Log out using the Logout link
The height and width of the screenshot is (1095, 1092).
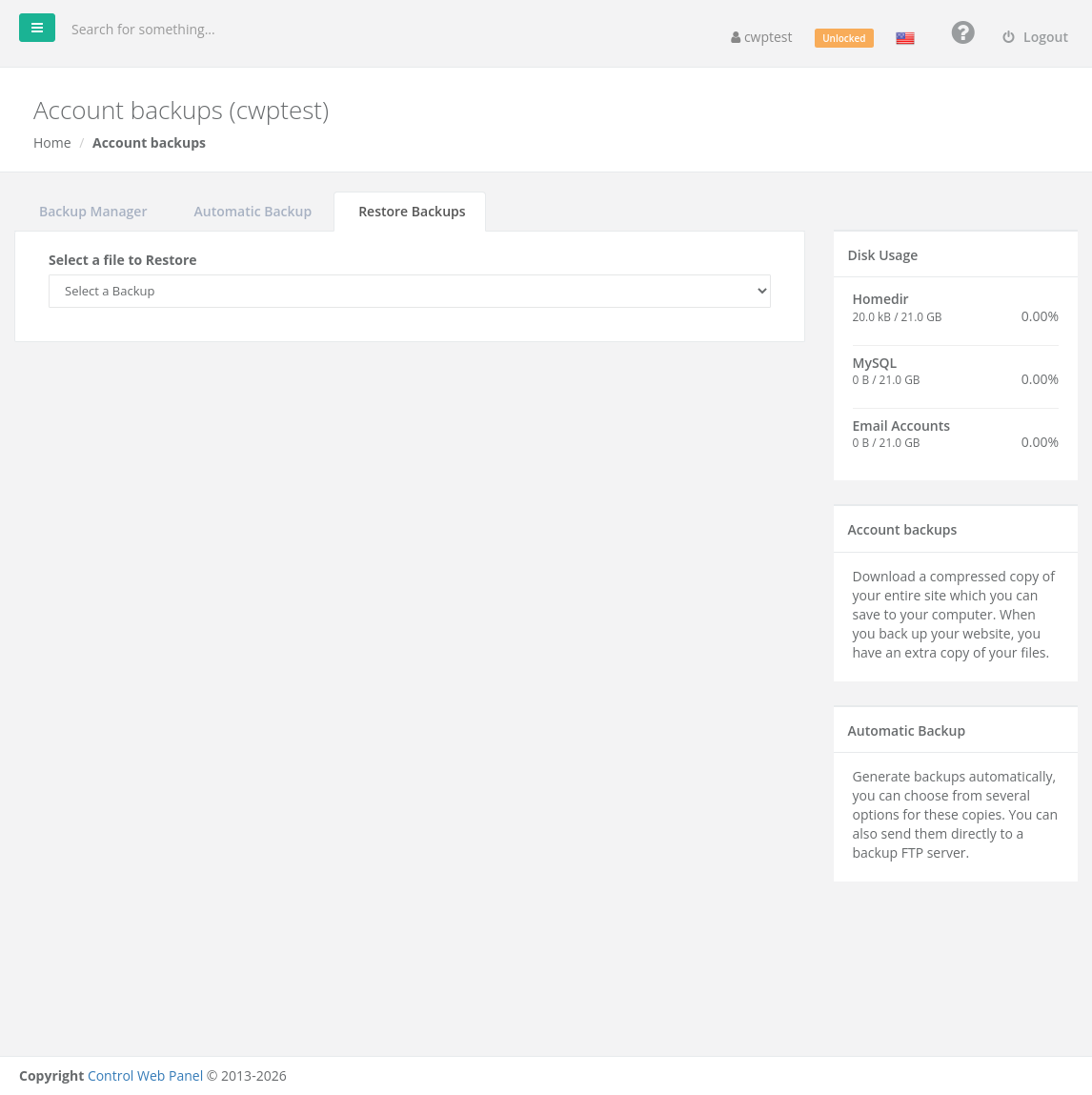pyautogui.click(x=1036, y=37)
